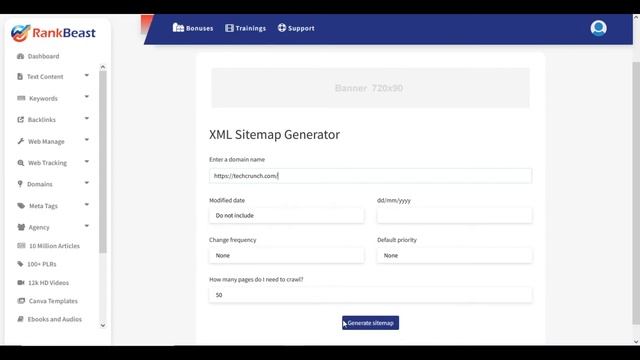Expand the Meta Tags submenu arrow

[87, 204]
